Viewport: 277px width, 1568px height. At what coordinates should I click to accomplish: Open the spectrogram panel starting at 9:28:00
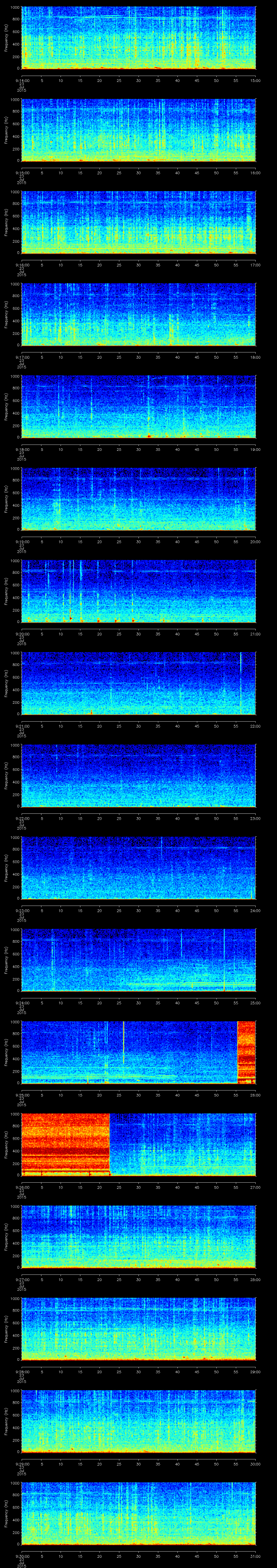click(x=139, y=1329)
